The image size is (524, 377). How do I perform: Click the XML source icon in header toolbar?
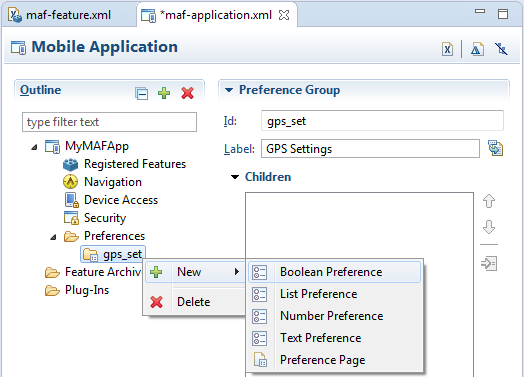[x=447, y=49]
